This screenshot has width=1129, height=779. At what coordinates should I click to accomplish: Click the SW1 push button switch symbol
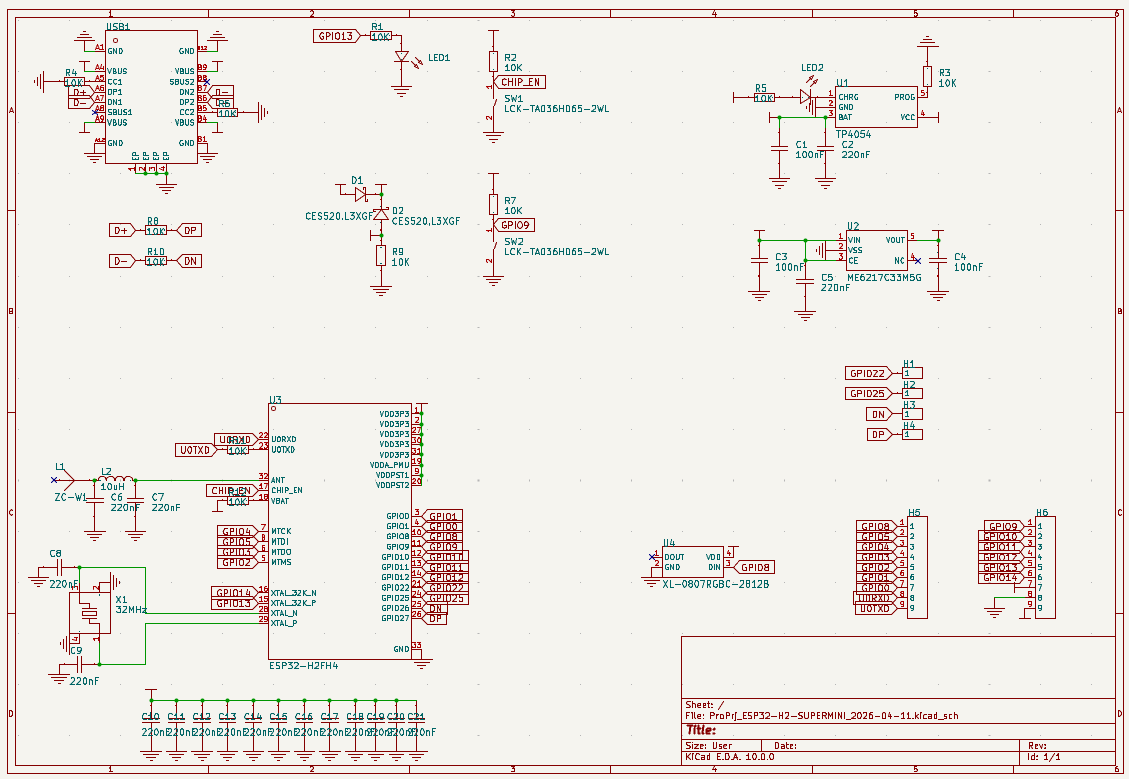click(x=492, y=106)
